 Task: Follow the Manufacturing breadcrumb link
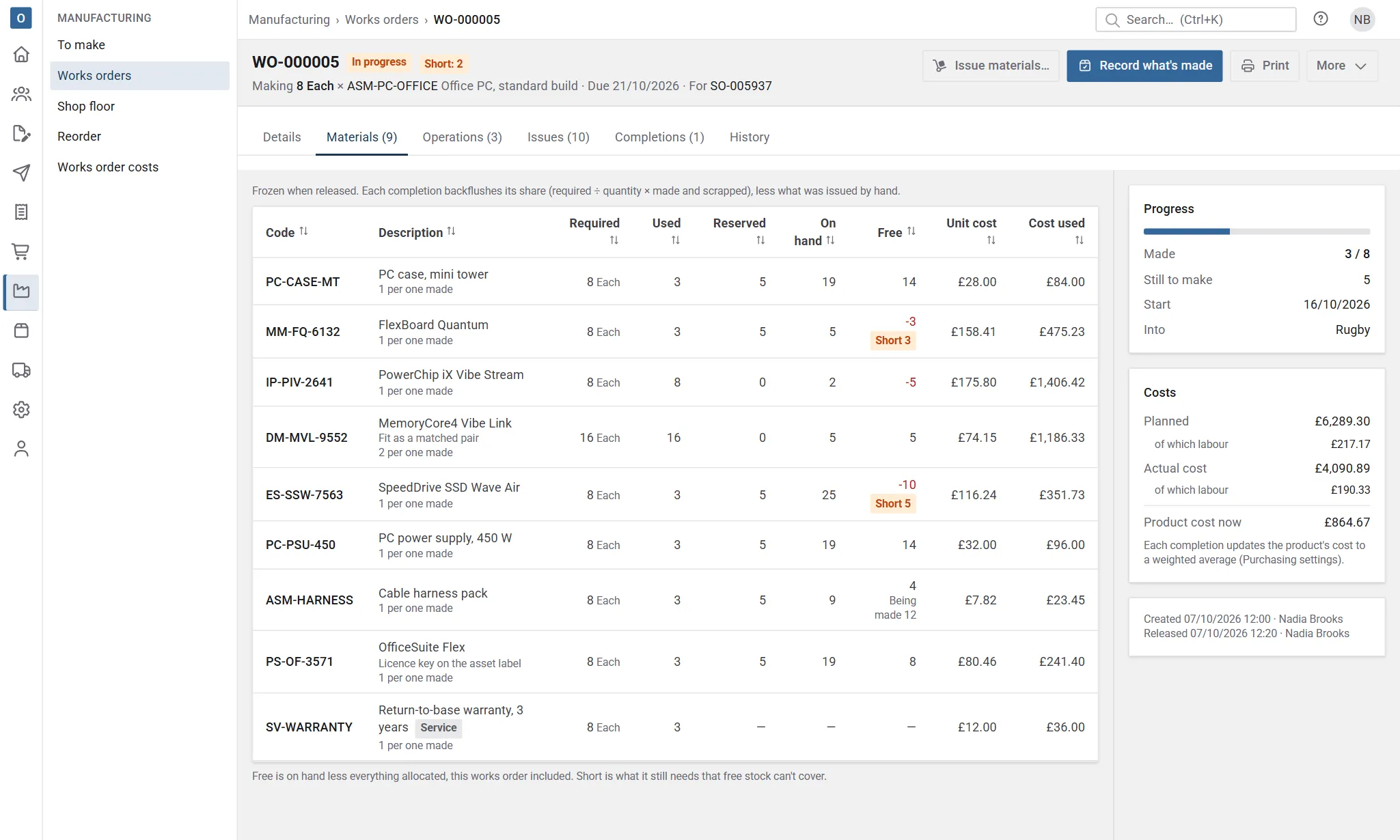(289, 20)
